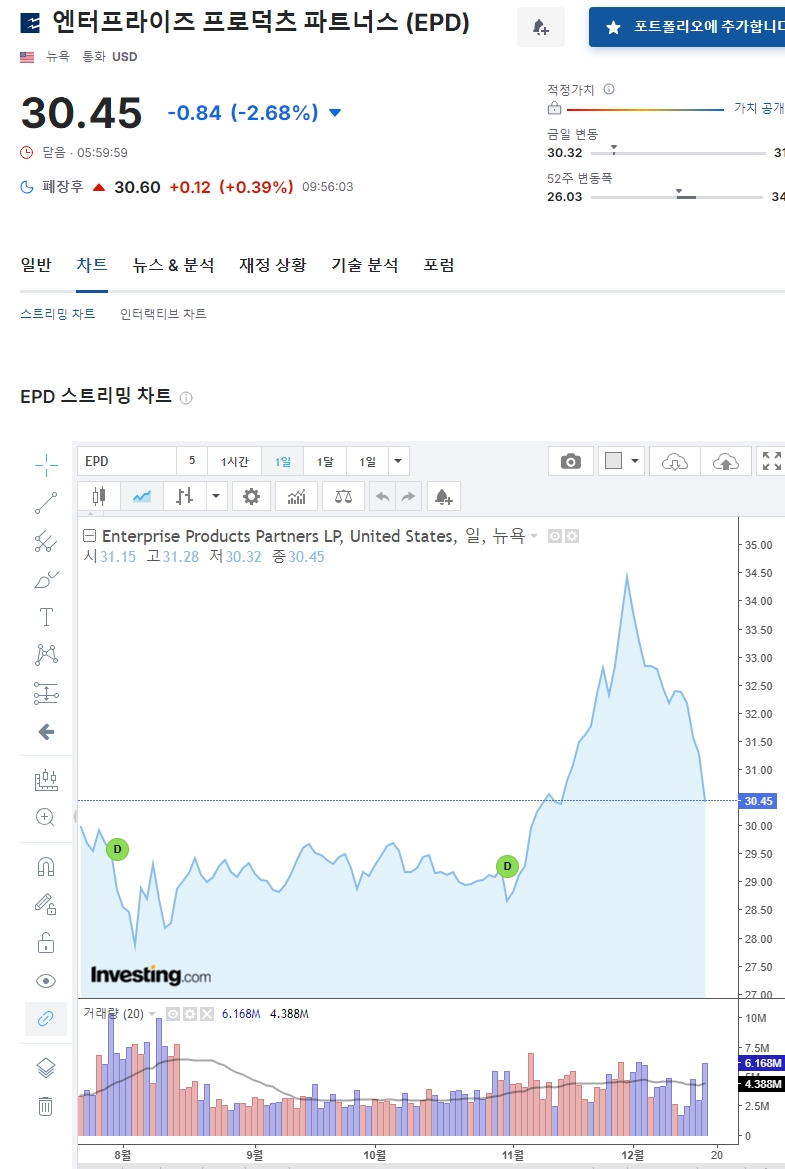Create a chart alert via bell icon
The image size is (785, 1169).
tap(444, 496)
